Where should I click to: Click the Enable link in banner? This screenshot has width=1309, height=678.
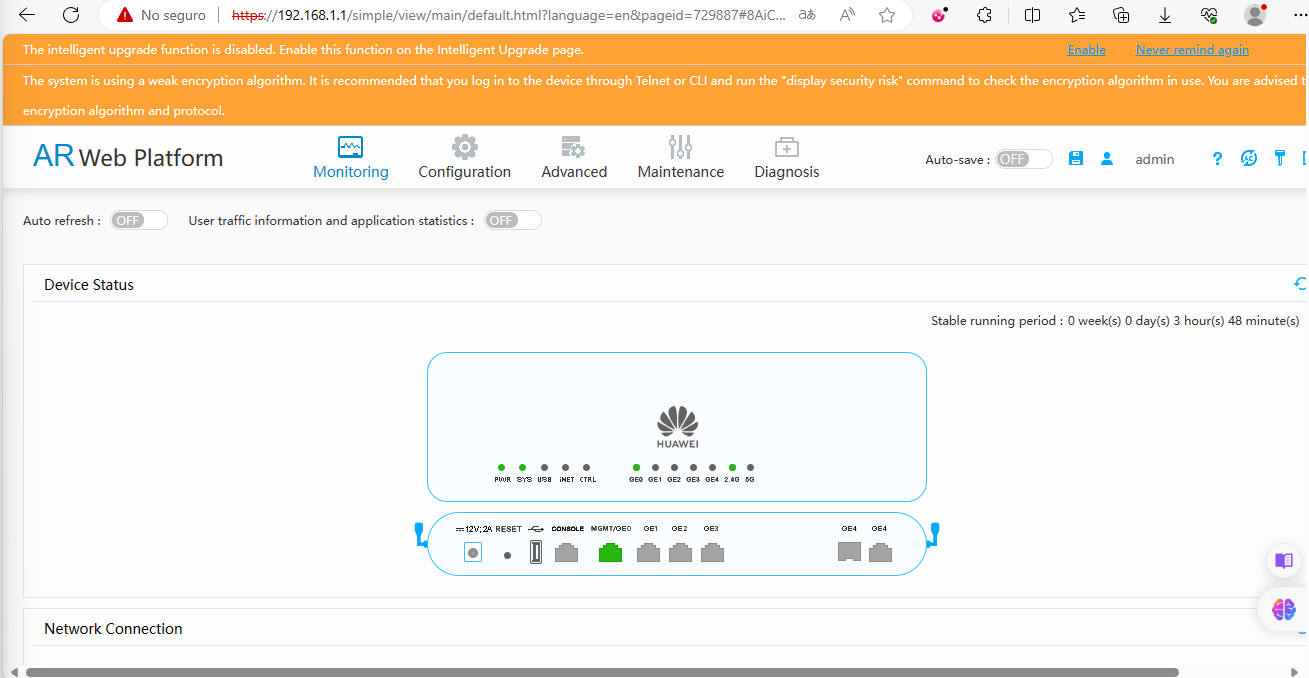pyautogui.click(x=1086, y=49)
